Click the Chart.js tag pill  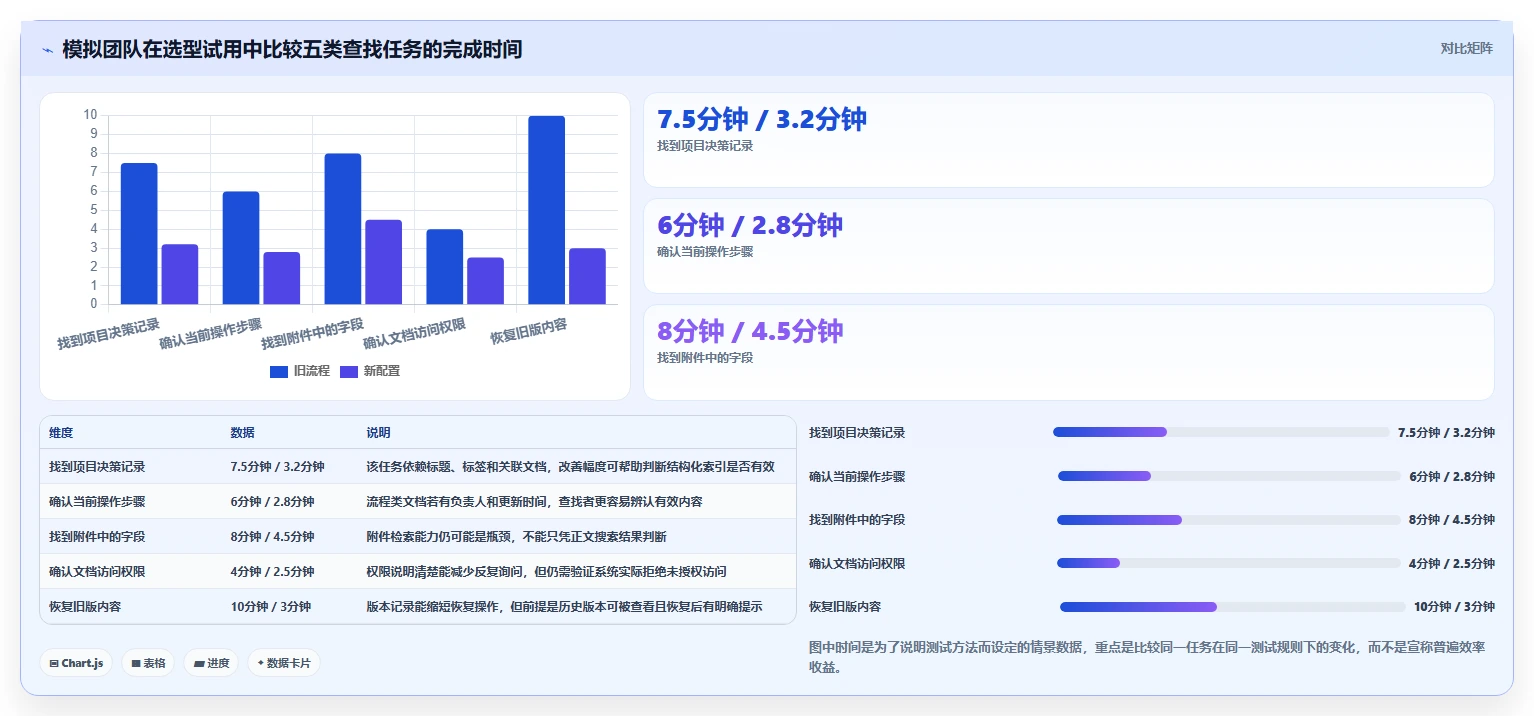[x=76, y=663]
